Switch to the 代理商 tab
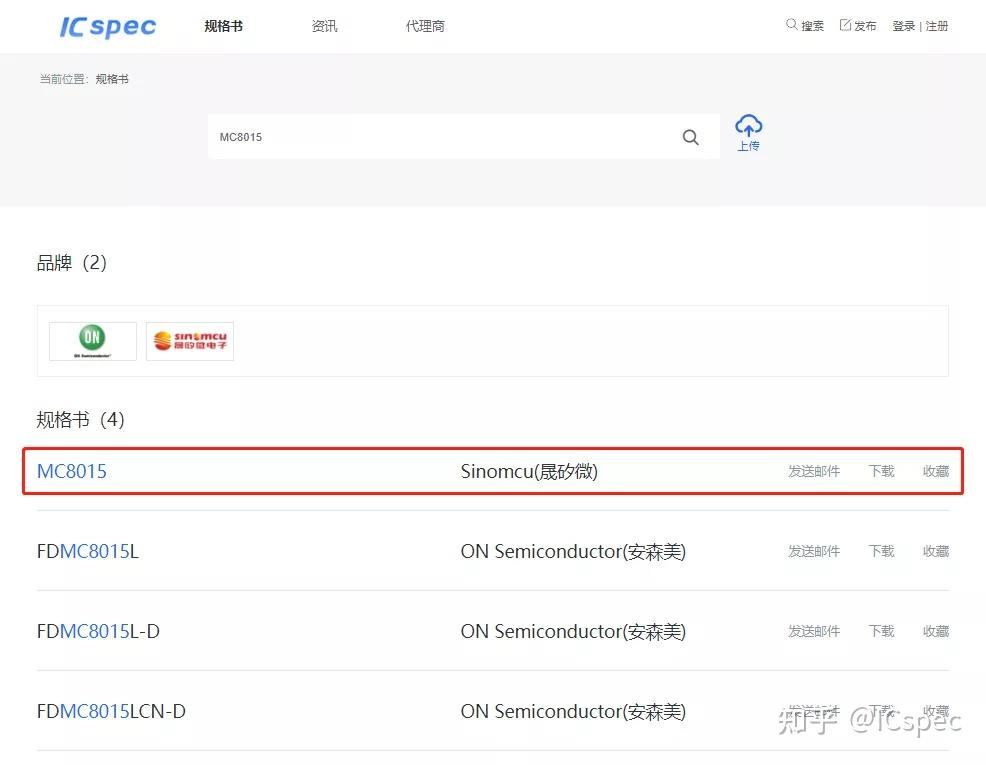This screenshot has width=986, height=765. [425, 26]
